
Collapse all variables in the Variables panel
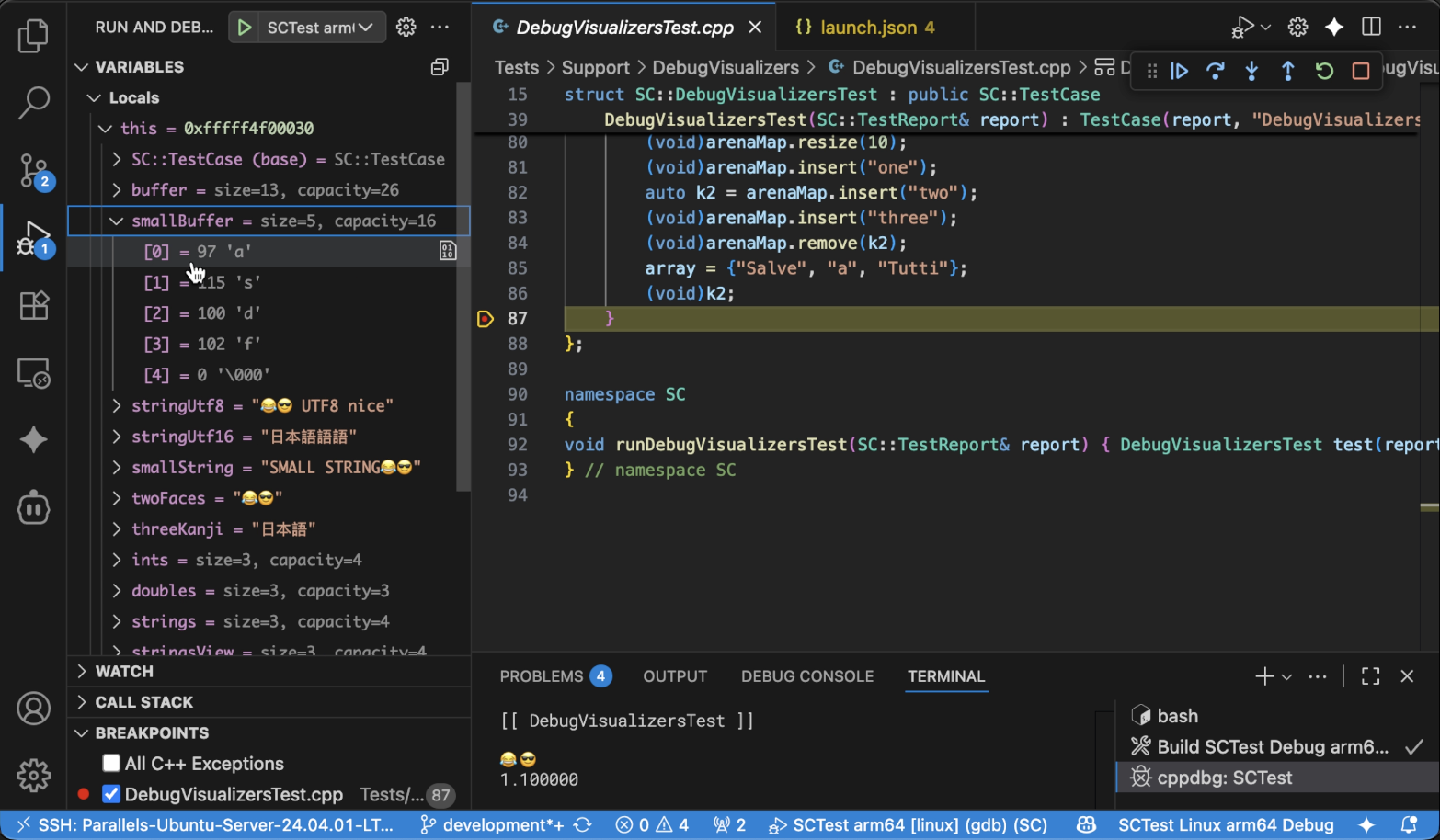(440, 67)
